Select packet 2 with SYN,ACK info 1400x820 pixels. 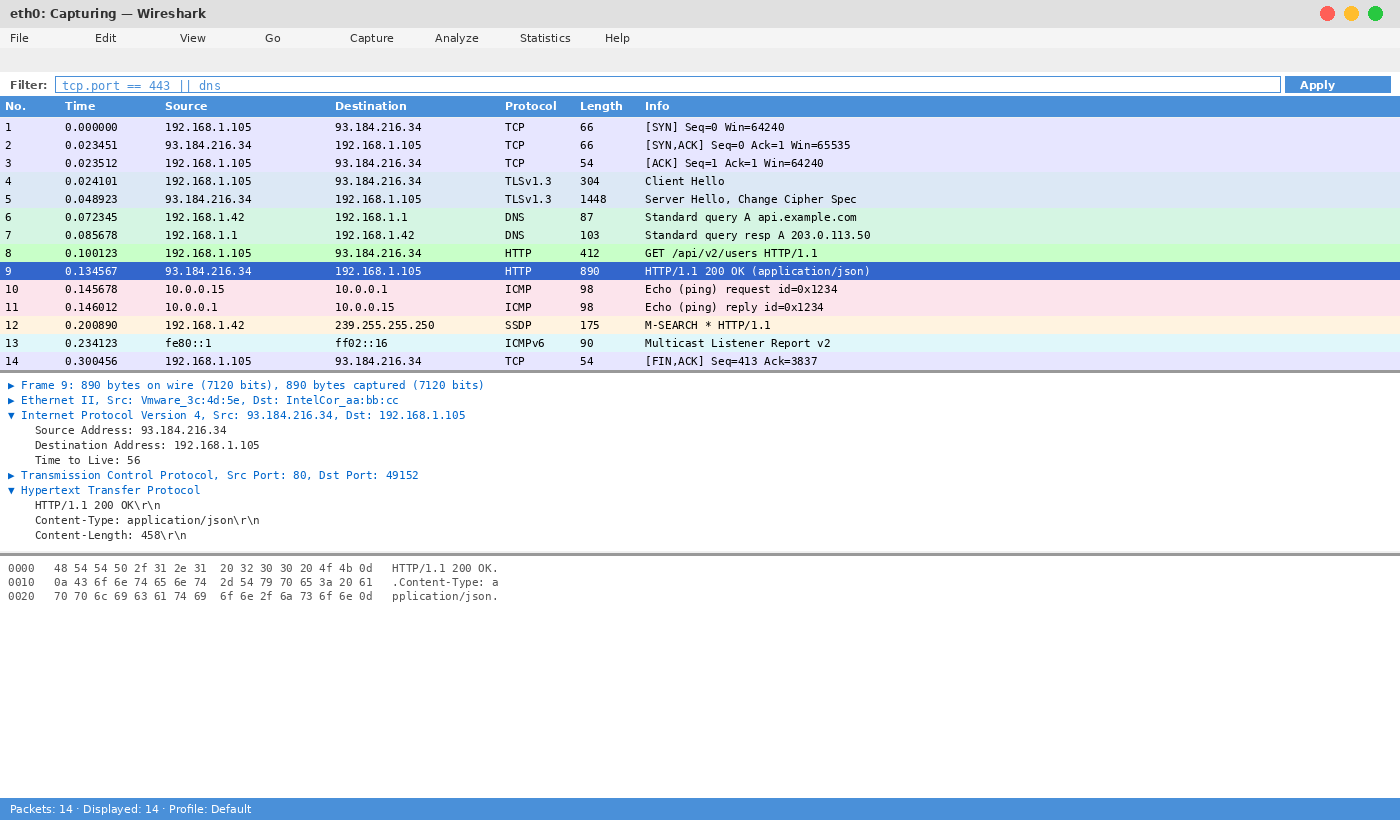click(700, 145)
